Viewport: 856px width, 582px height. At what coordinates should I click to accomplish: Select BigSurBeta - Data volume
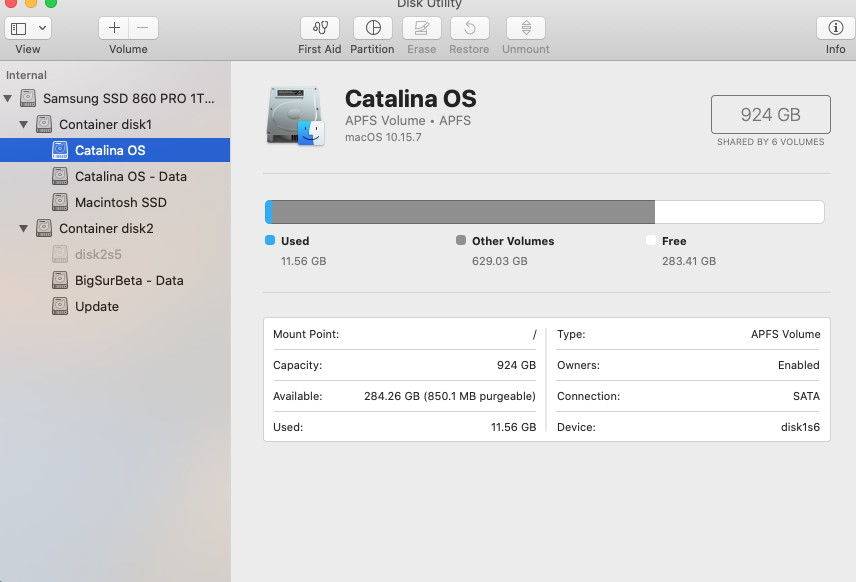(115, 281)
